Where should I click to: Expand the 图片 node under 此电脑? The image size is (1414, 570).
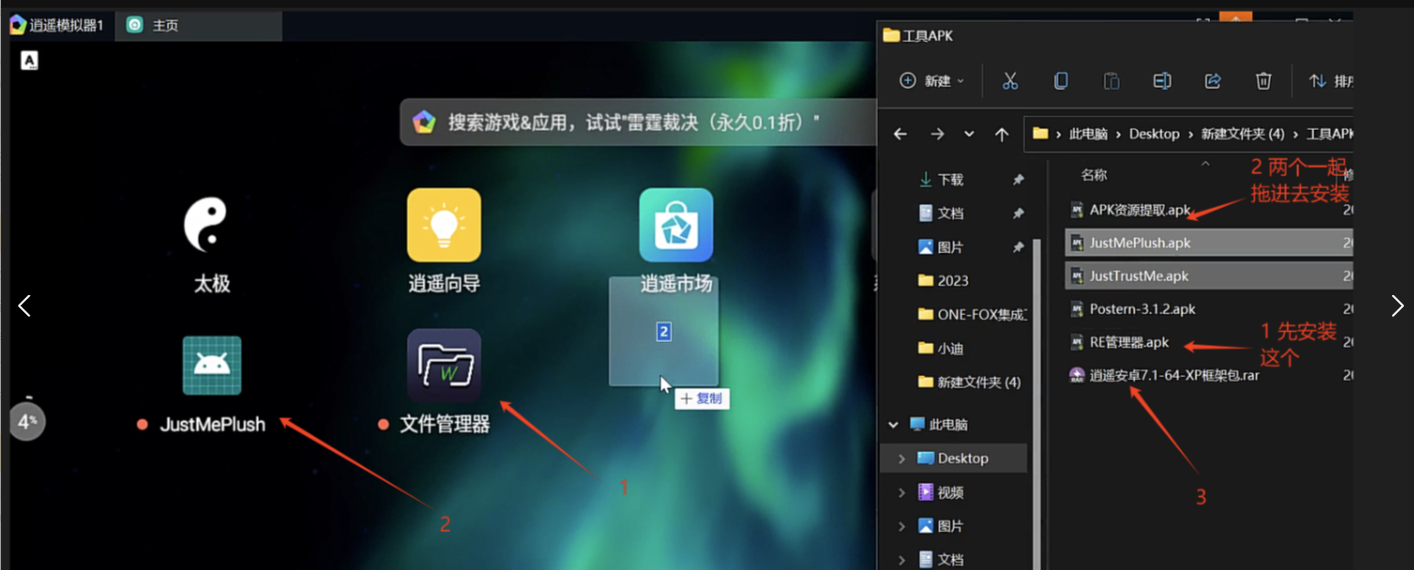point(902,526)
